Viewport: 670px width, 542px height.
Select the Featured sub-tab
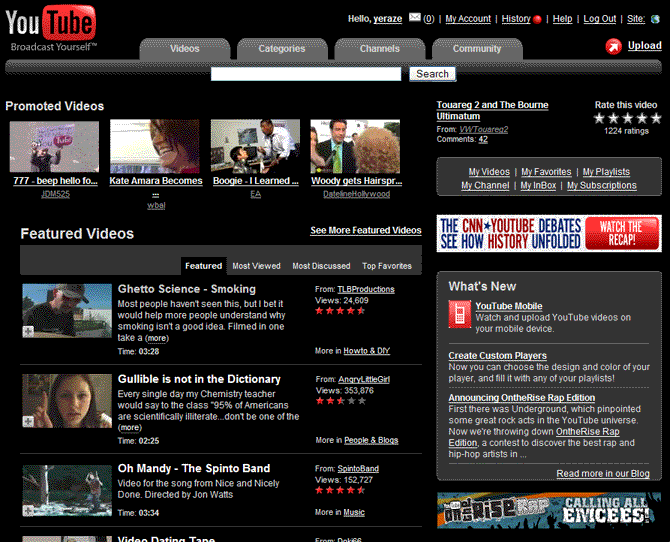click(x=203, y=266)
